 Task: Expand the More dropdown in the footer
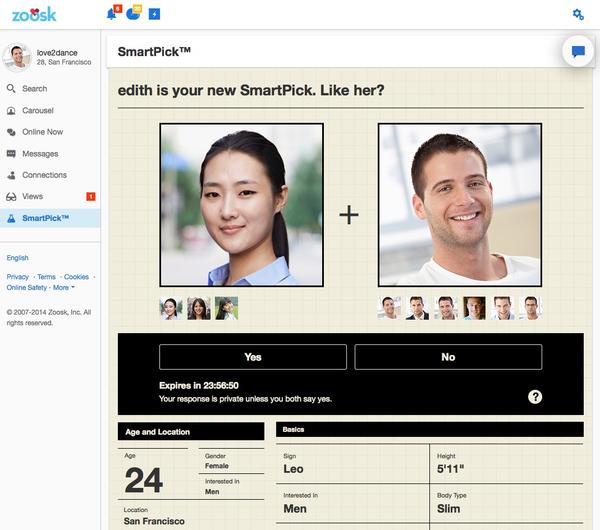tap(64, 288)
